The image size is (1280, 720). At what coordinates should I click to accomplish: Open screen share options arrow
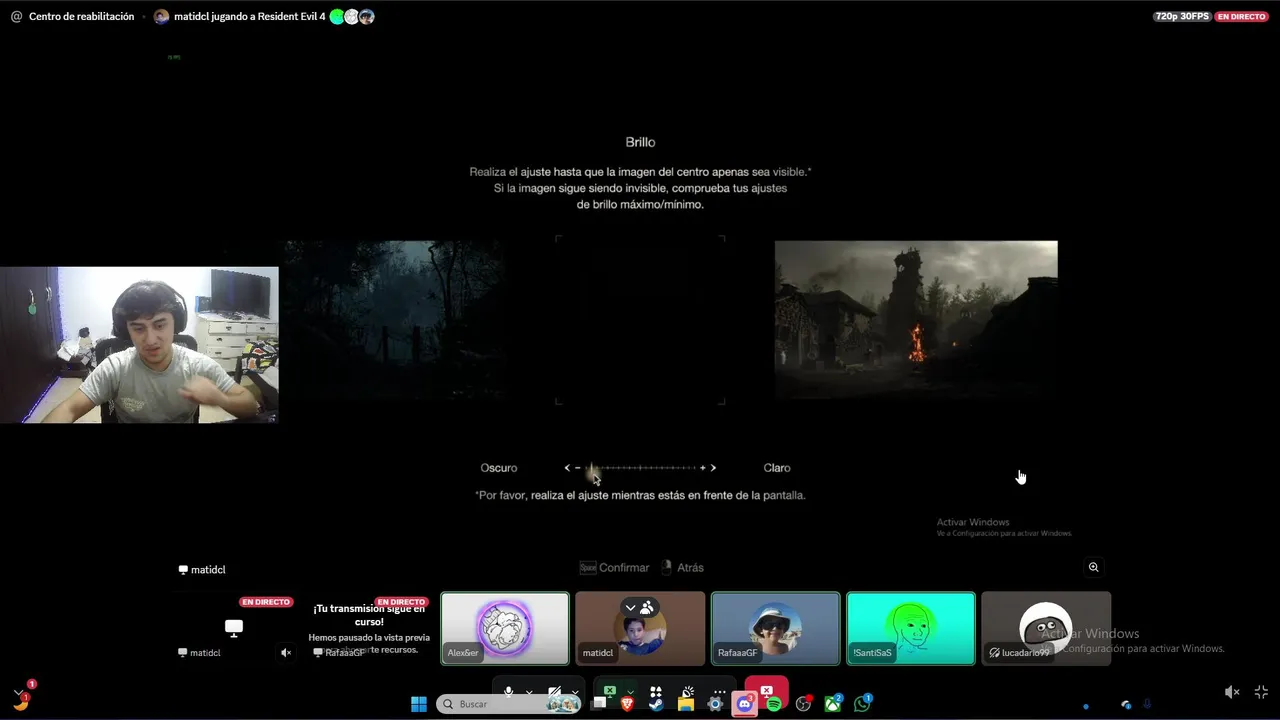coord(630,692)
